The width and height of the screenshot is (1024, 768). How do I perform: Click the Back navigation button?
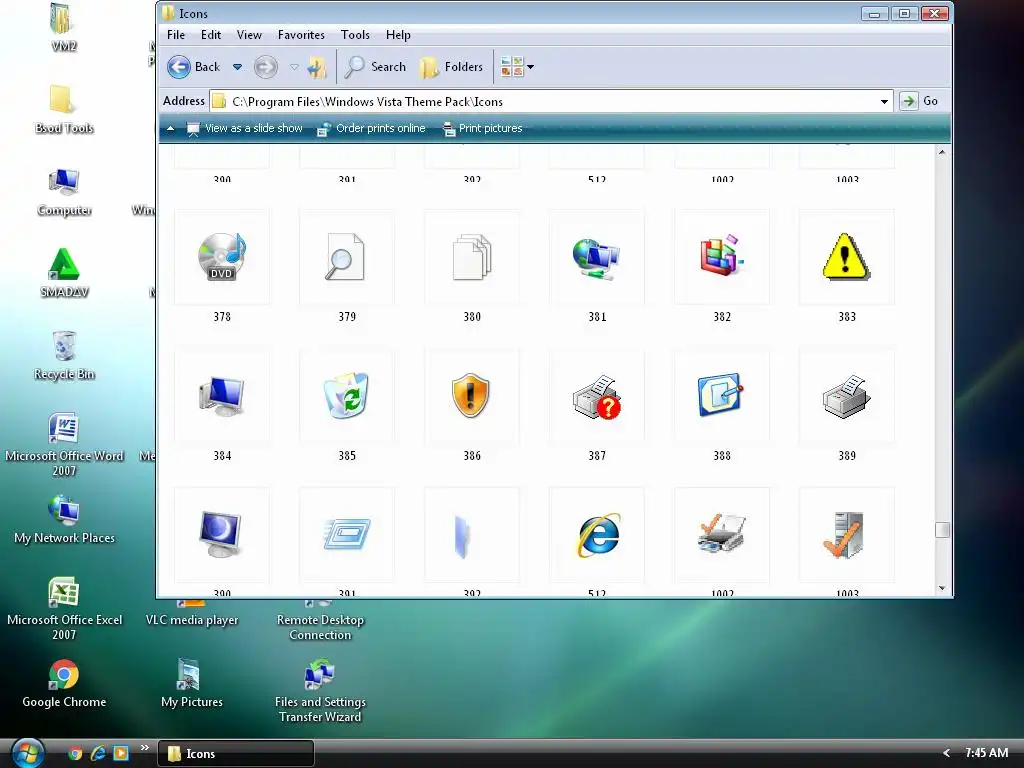(x=194, y=67)
